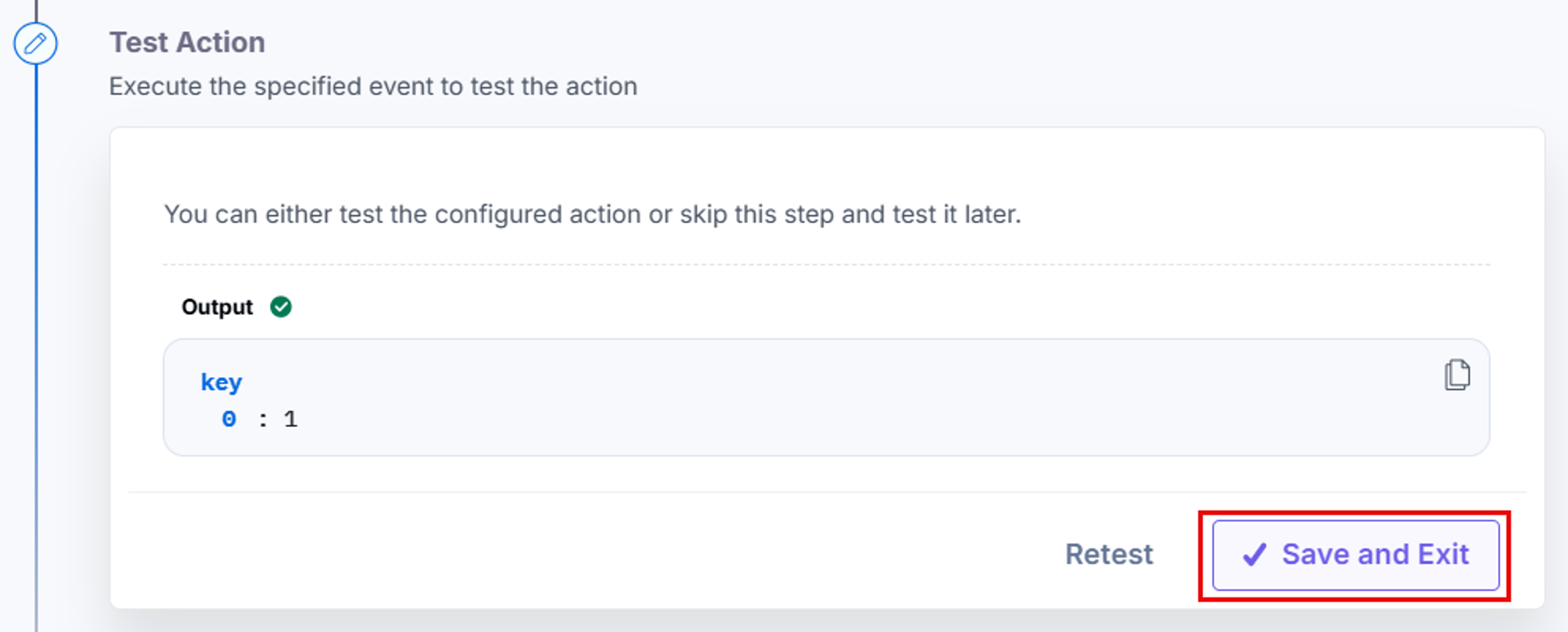Click the pencil edit step icon

coord(35,43)
